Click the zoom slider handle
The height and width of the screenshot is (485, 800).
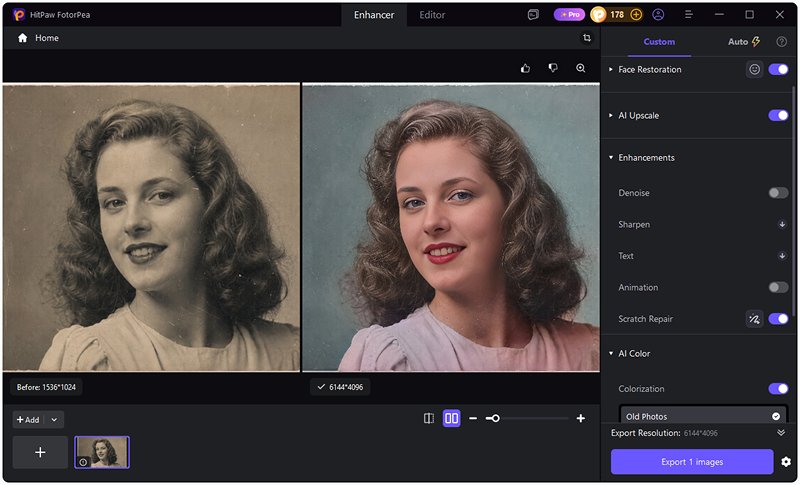pos(495,418)
